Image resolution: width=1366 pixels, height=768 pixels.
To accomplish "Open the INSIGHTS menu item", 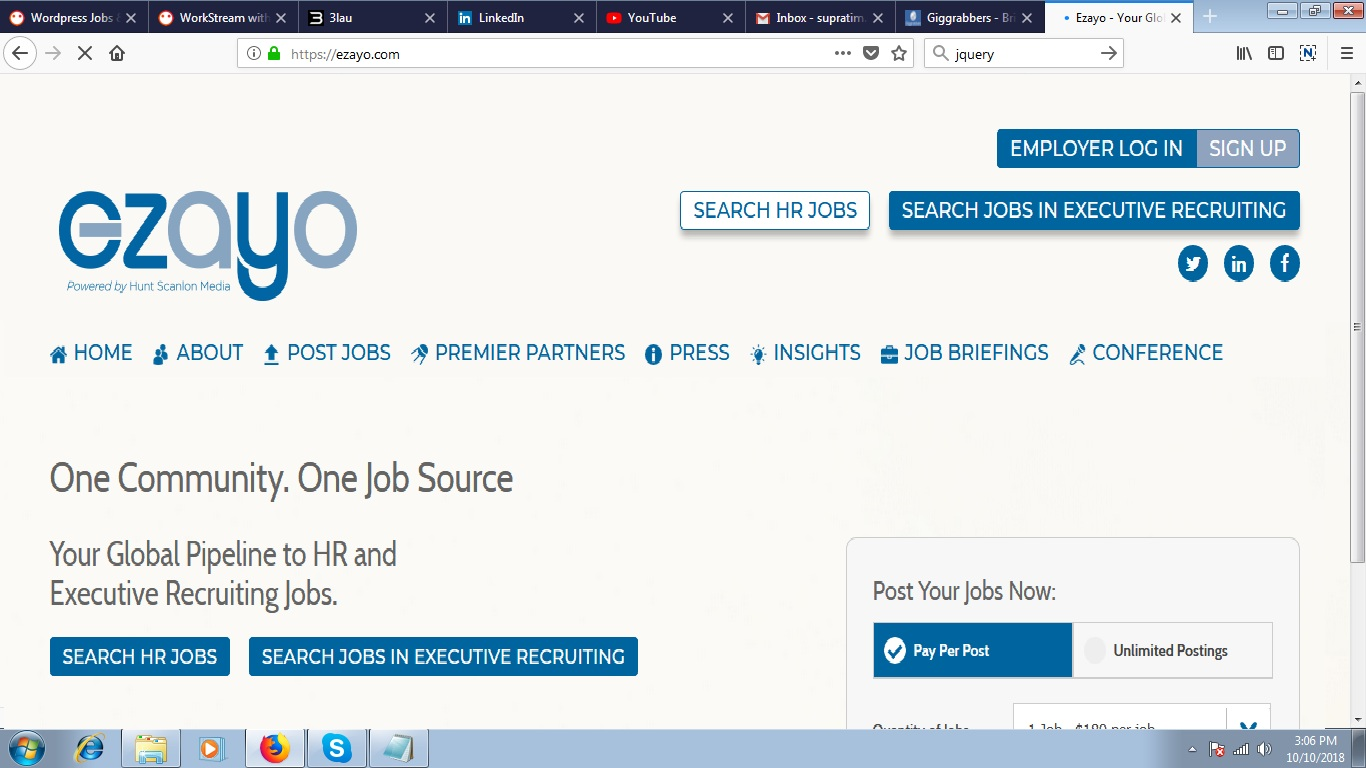I will 805,353.
